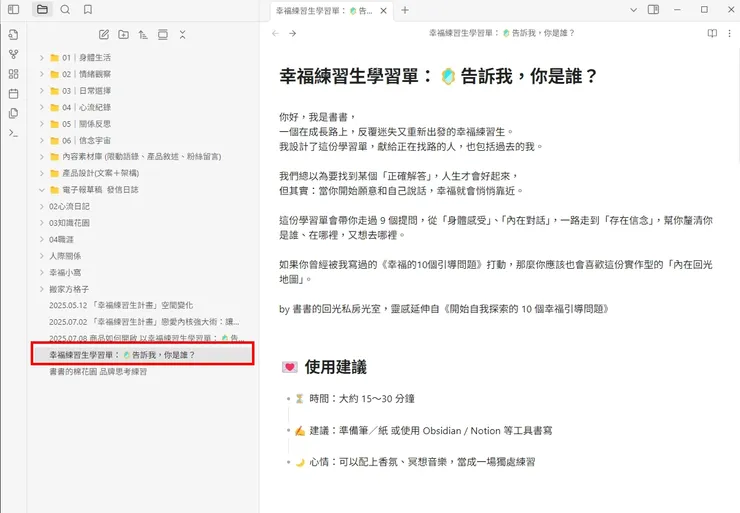
Task: Toggle auto-reveal current file icon
Action: [163, 34]
